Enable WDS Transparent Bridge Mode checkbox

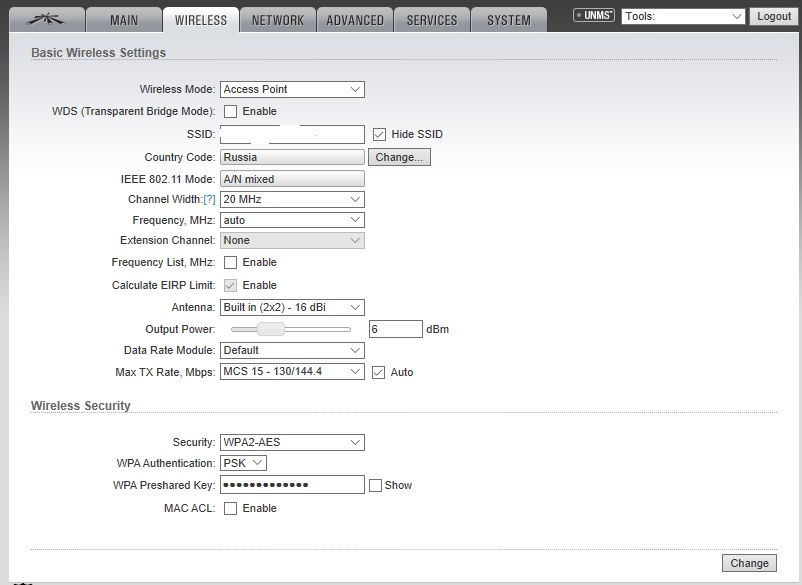coord(231,111)
